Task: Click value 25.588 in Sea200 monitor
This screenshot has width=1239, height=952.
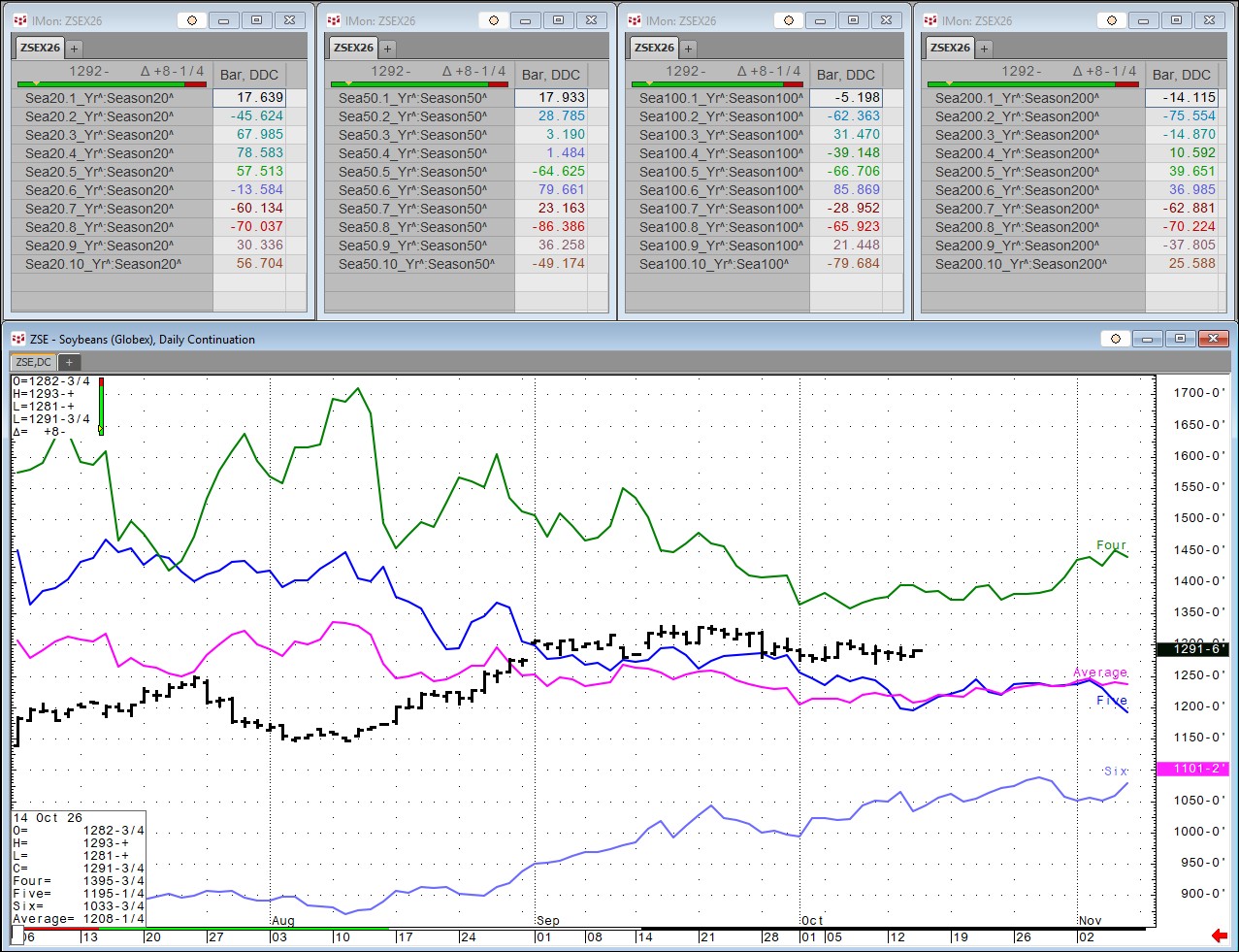Action: point(1182,264)
